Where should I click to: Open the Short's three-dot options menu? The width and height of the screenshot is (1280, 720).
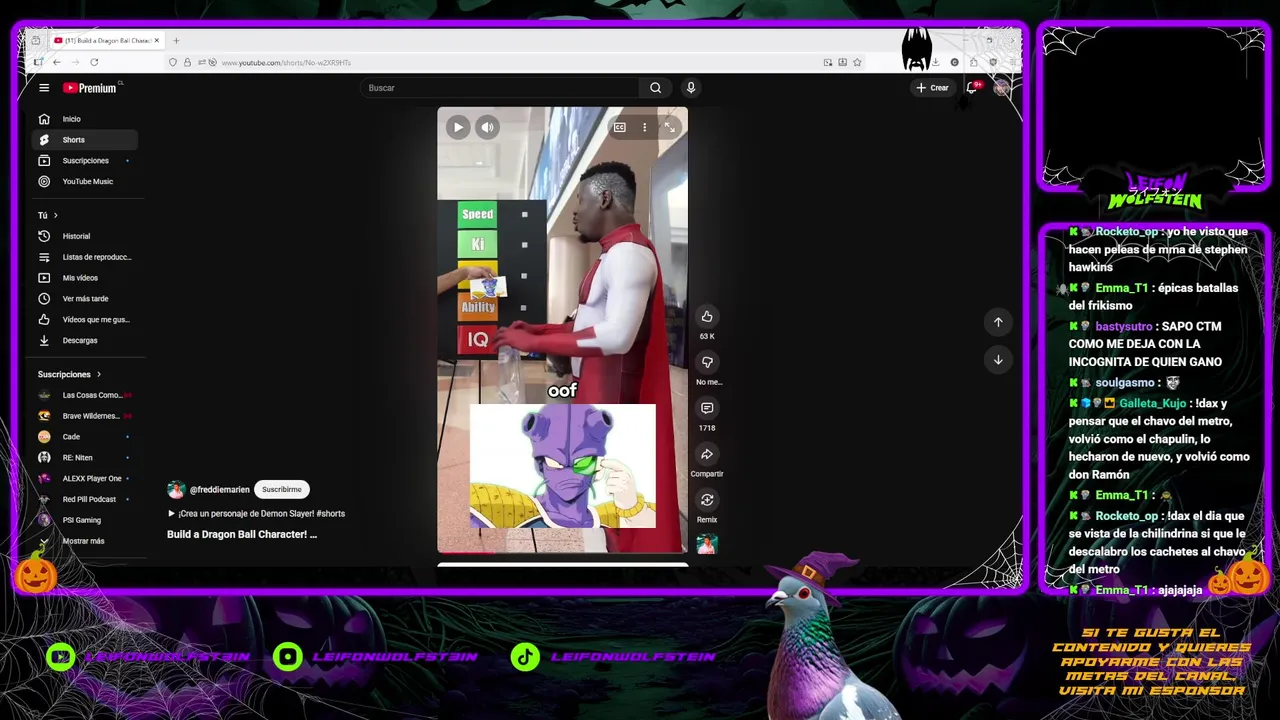[645, 127]
